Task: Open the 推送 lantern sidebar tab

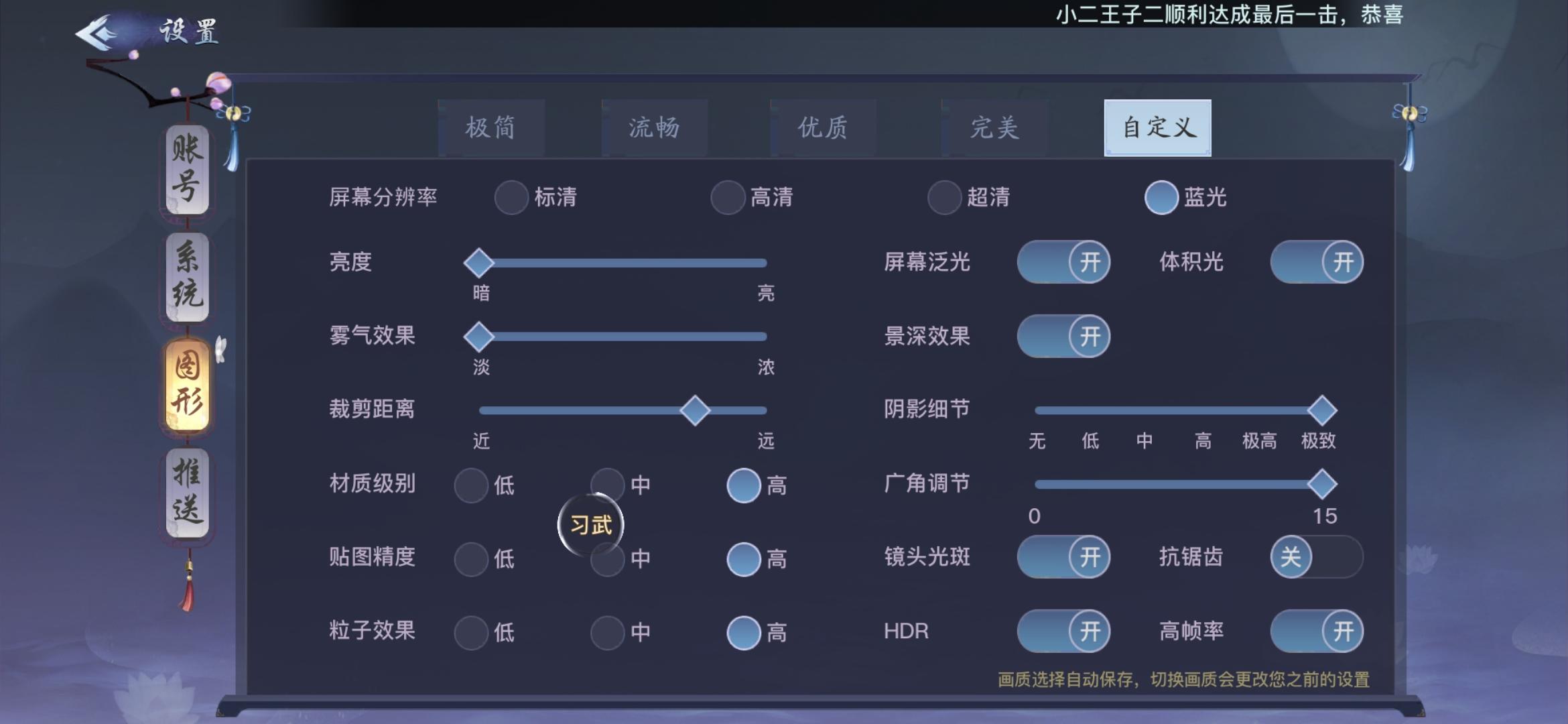Action: (187, 493)
